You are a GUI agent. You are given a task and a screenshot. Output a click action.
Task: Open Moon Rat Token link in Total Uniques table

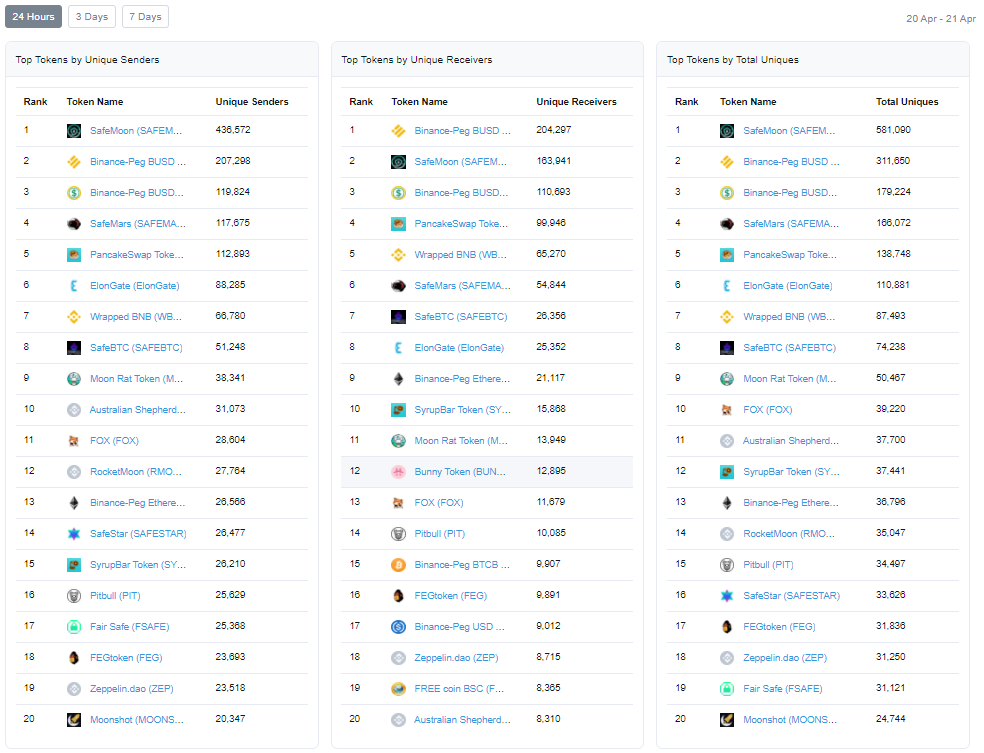click(789, 378)
